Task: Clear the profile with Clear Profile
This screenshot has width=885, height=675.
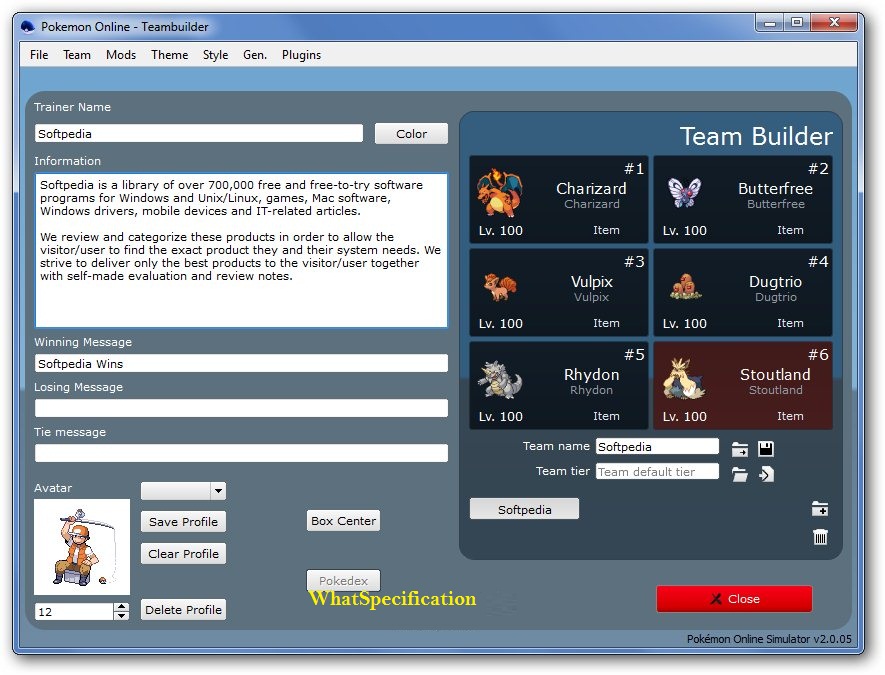Action: point(183,553)
